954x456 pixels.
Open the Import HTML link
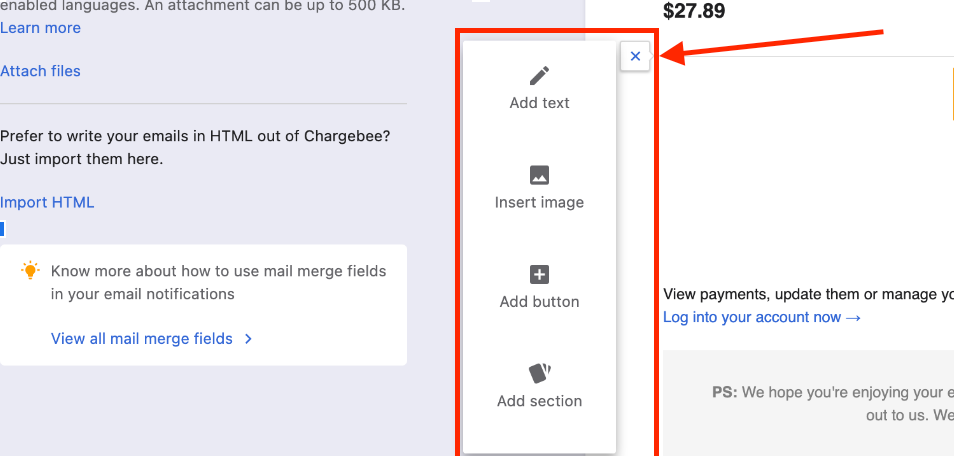(47, 202)
